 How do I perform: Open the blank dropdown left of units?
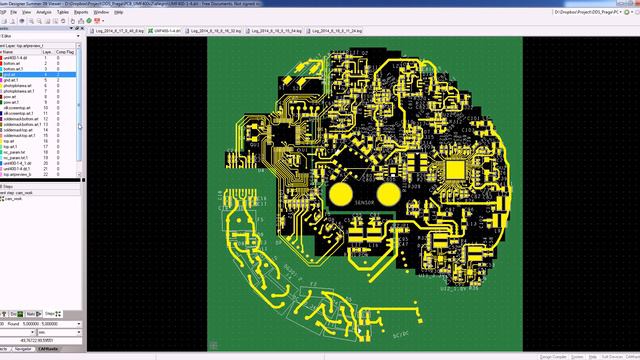pyautogui.click(x=32, y=332)
